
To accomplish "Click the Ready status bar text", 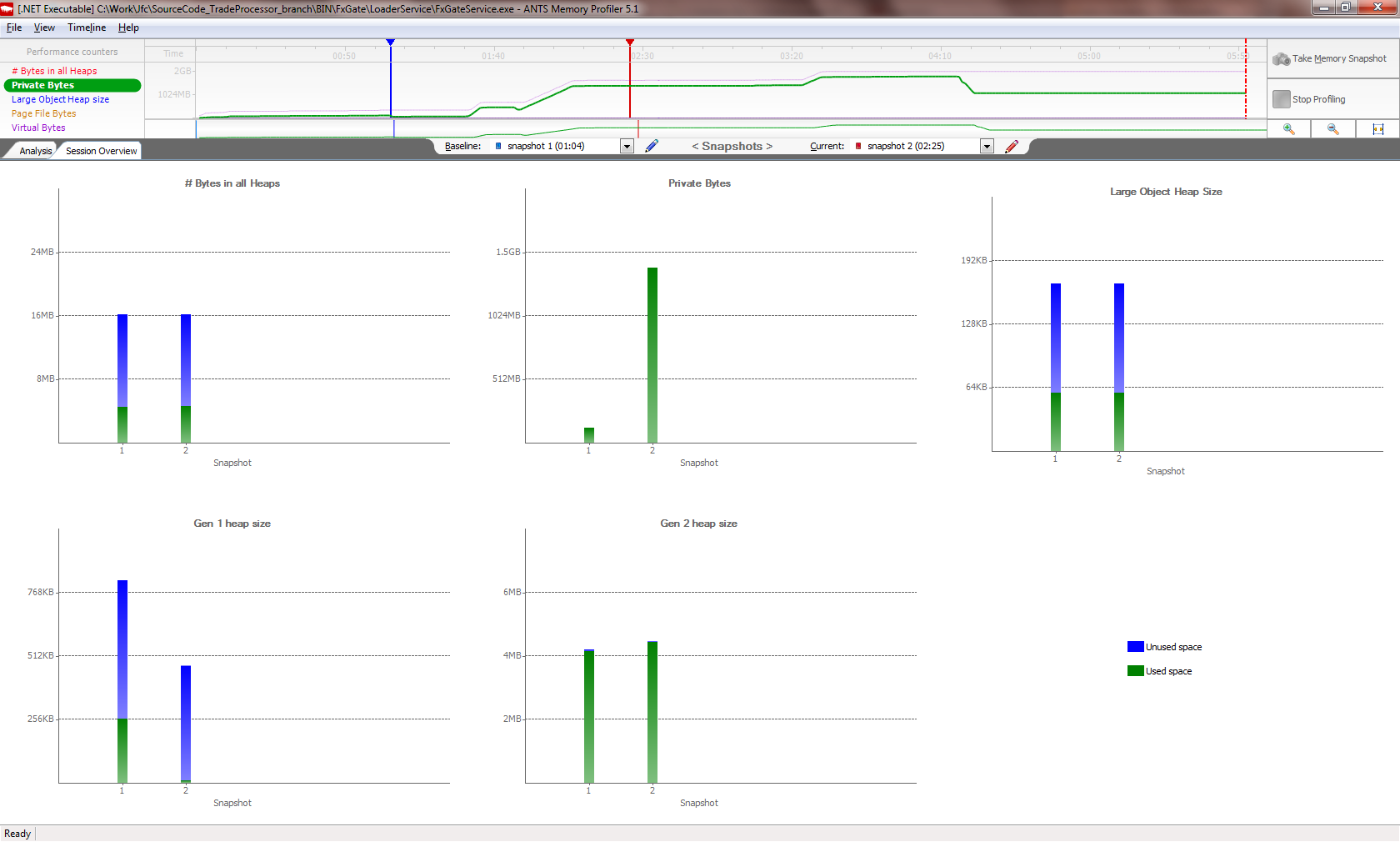I will pyautogui.click(x=17, y=834).
